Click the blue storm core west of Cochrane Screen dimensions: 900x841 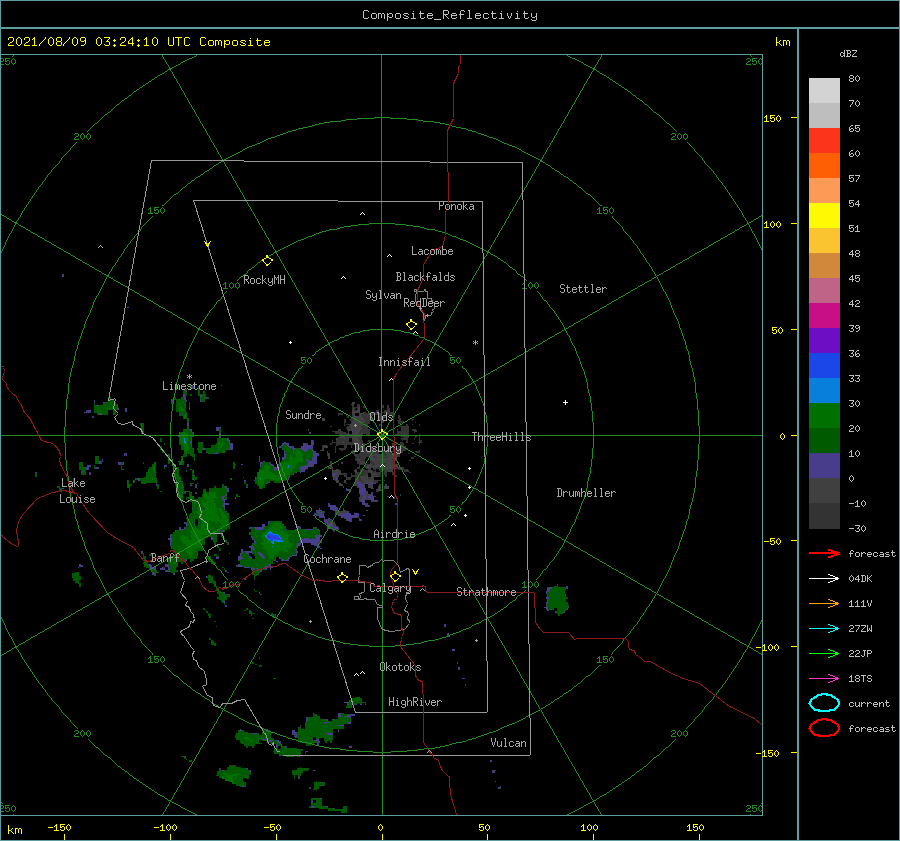coord(273,537)
